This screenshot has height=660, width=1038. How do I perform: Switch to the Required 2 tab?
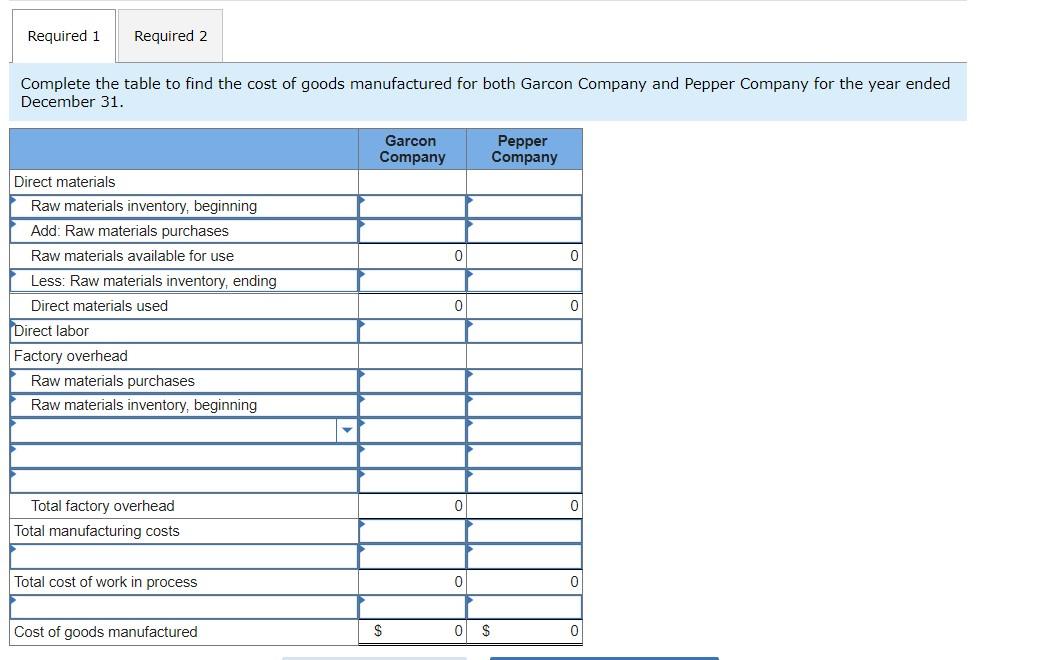[170, 35]
